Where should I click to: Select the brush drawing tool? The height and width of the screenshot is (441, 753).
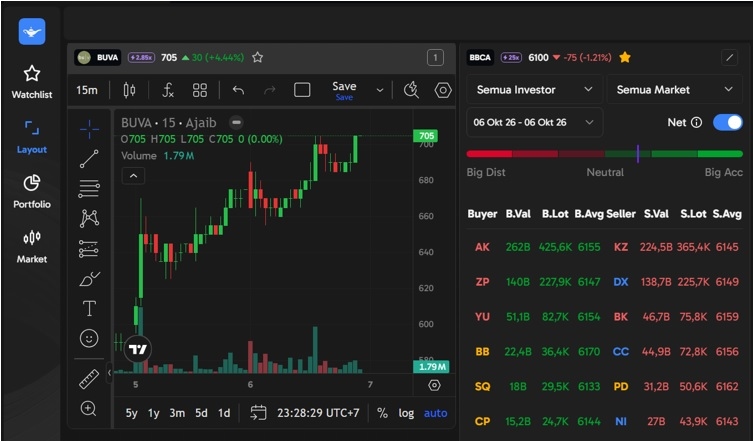coord(89,279)
